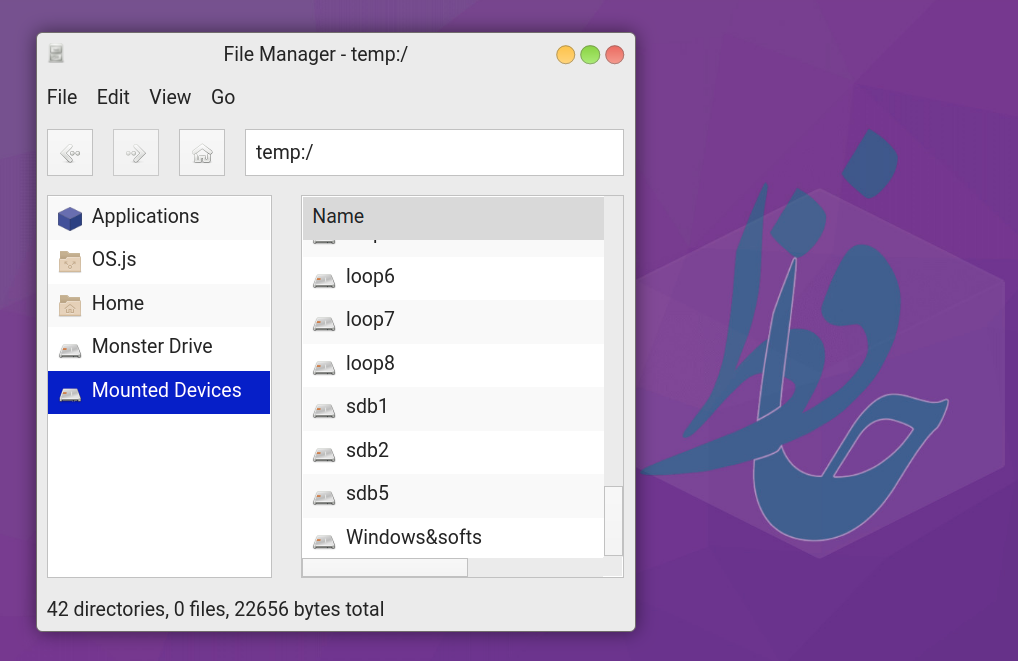Open the Edit menu
Viewport: 1018px width, 661px height.
pyautogui.click(x=113, y=97)
